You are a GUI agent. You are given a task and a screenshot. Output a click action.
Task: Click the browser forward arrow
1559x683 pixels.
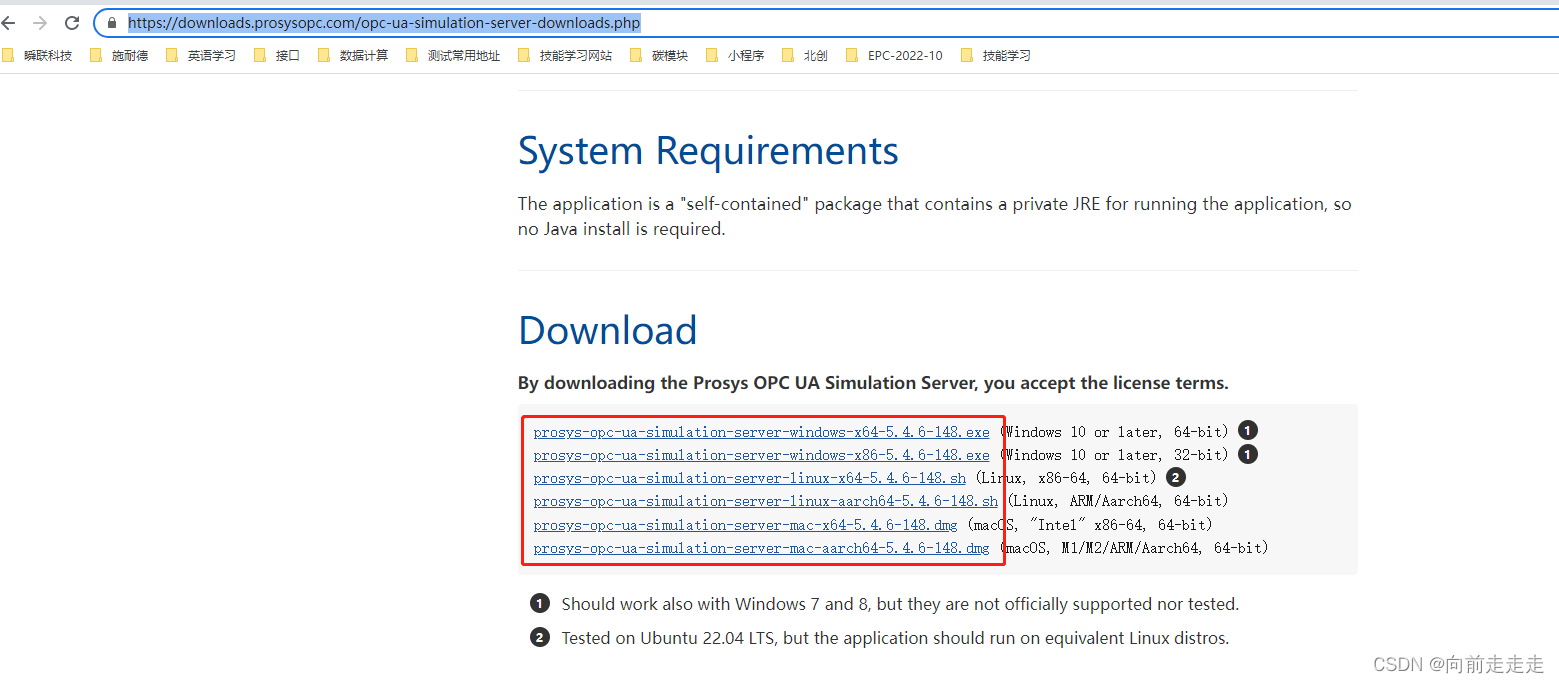(x=40, y=22)
